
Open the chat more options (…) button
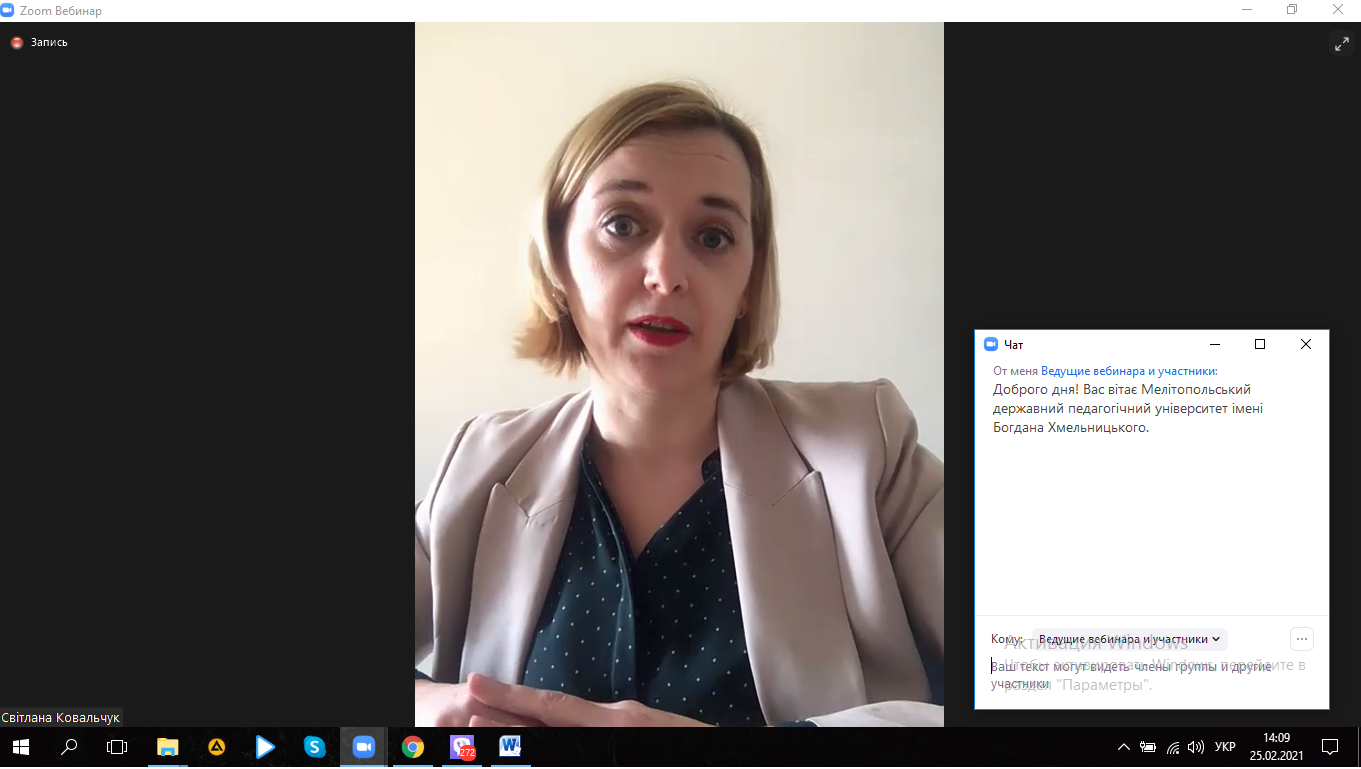(1301, 639)
